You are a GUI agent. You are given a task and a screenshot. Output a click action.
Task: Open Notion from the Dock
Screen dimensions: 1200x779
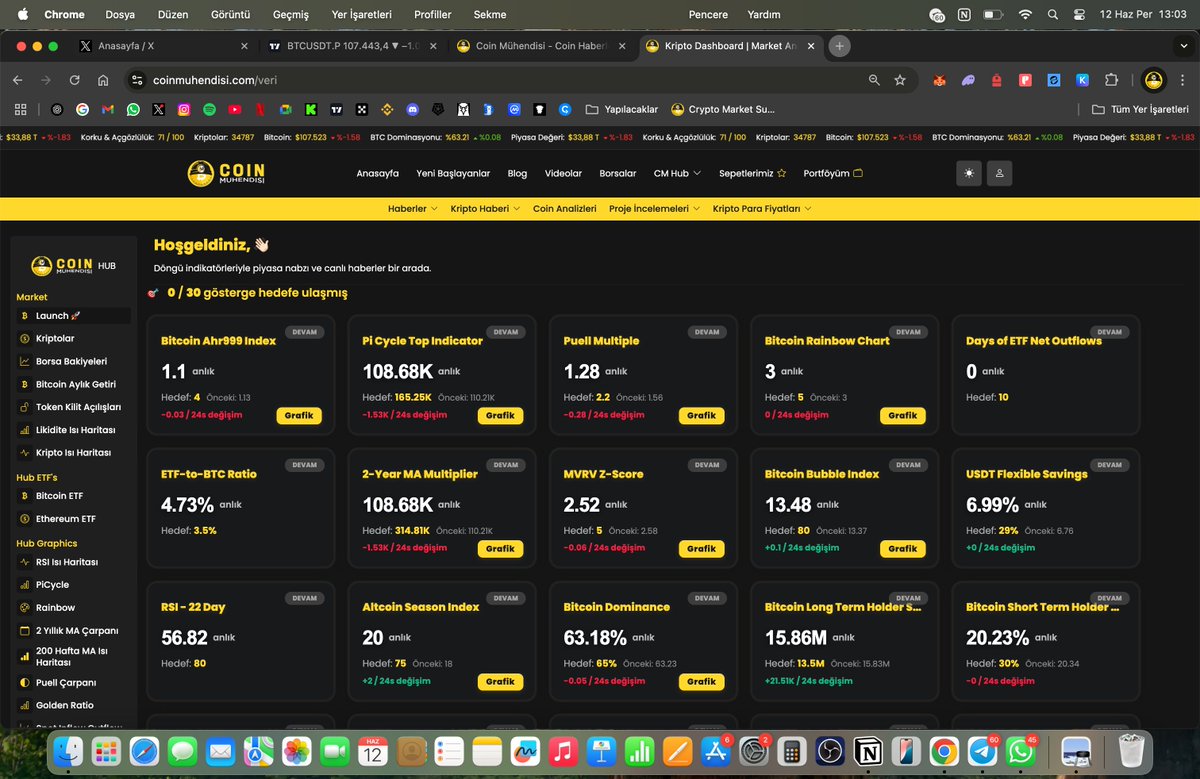point(866,751)
